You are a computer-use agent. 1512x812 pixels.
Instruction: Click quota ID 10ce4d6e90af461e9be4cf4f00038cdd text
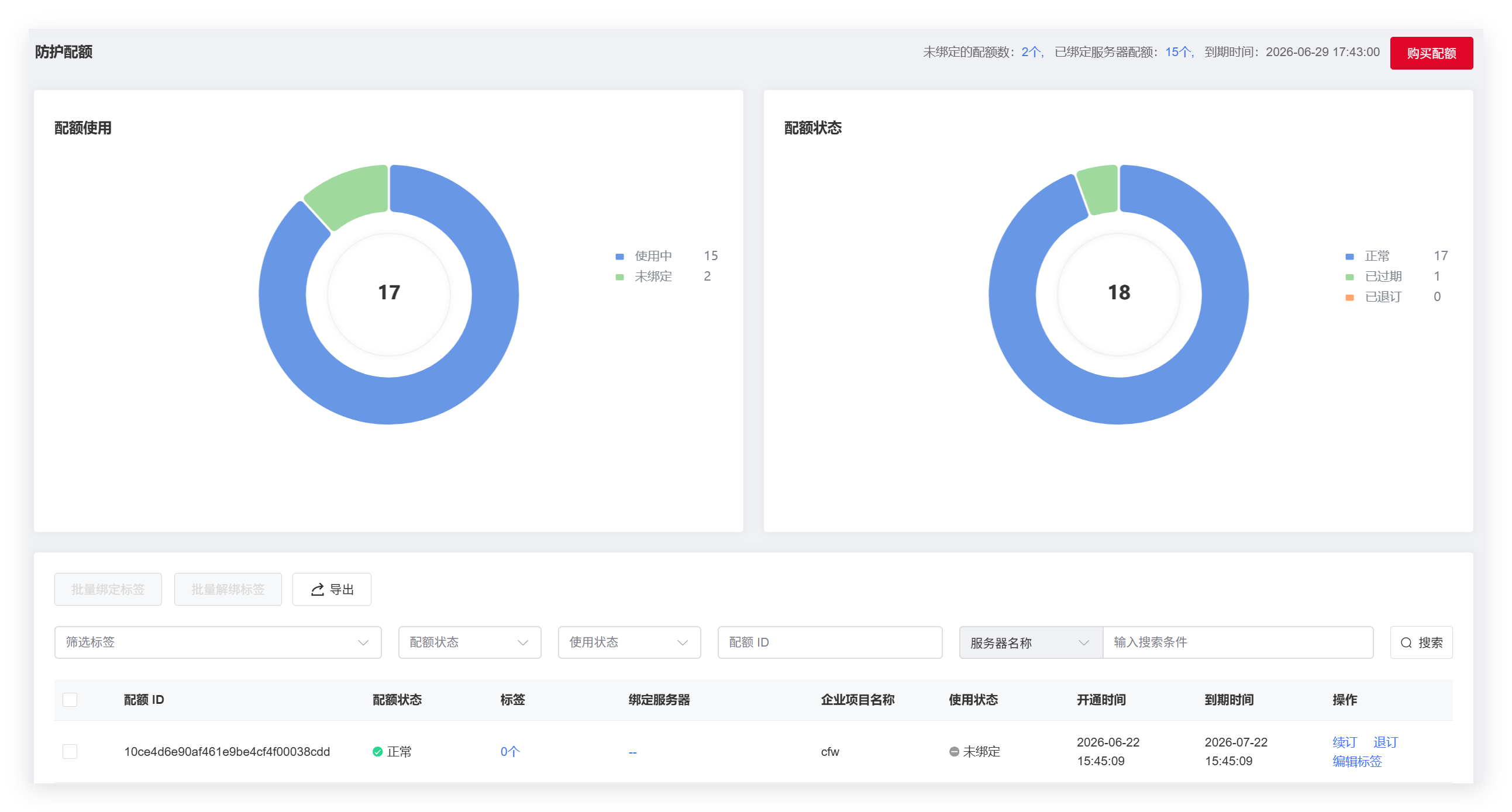(227, 752)
